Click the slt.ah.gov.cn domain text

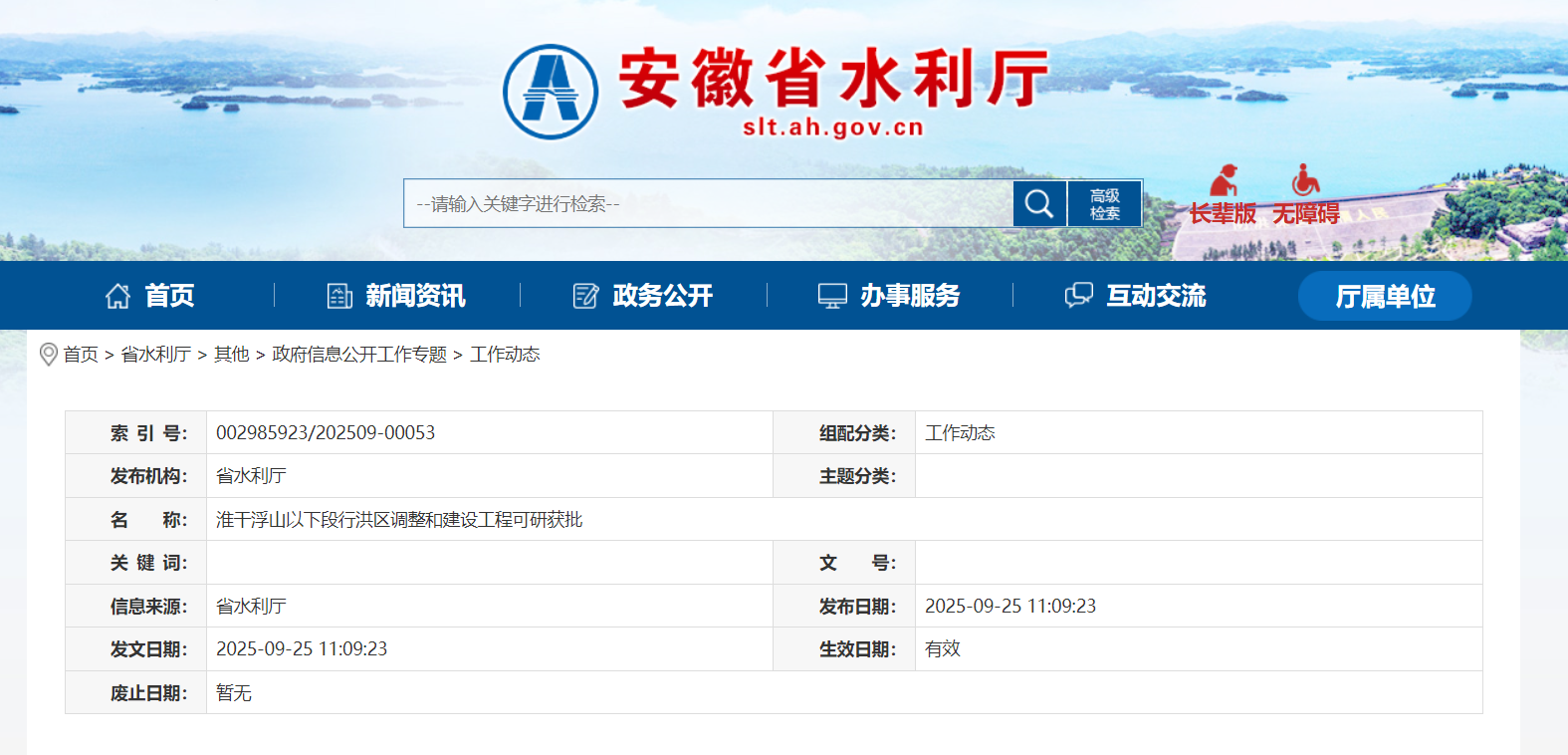[x=833, y=127]
